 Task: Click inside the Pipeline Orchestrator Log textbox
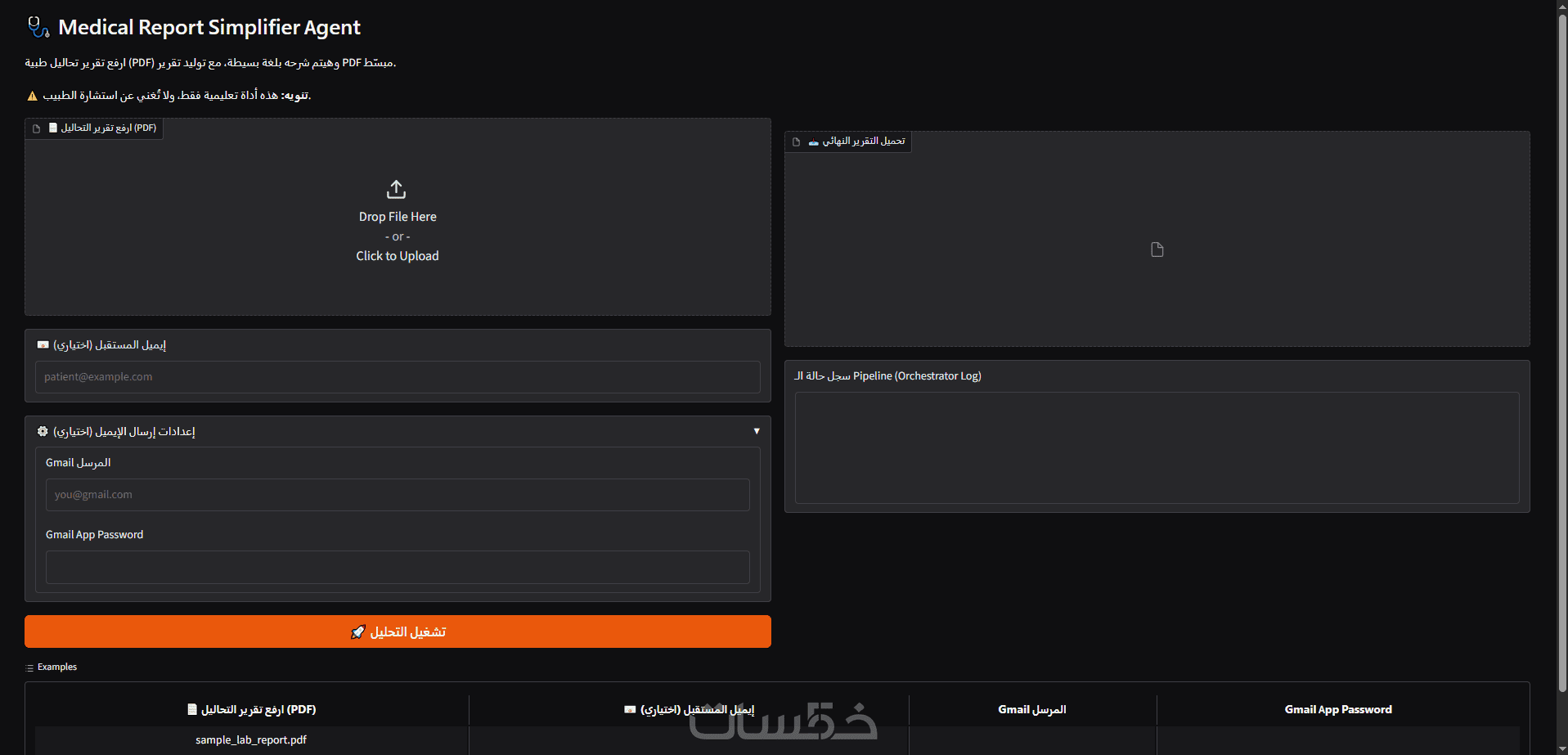coord(1157,447)
